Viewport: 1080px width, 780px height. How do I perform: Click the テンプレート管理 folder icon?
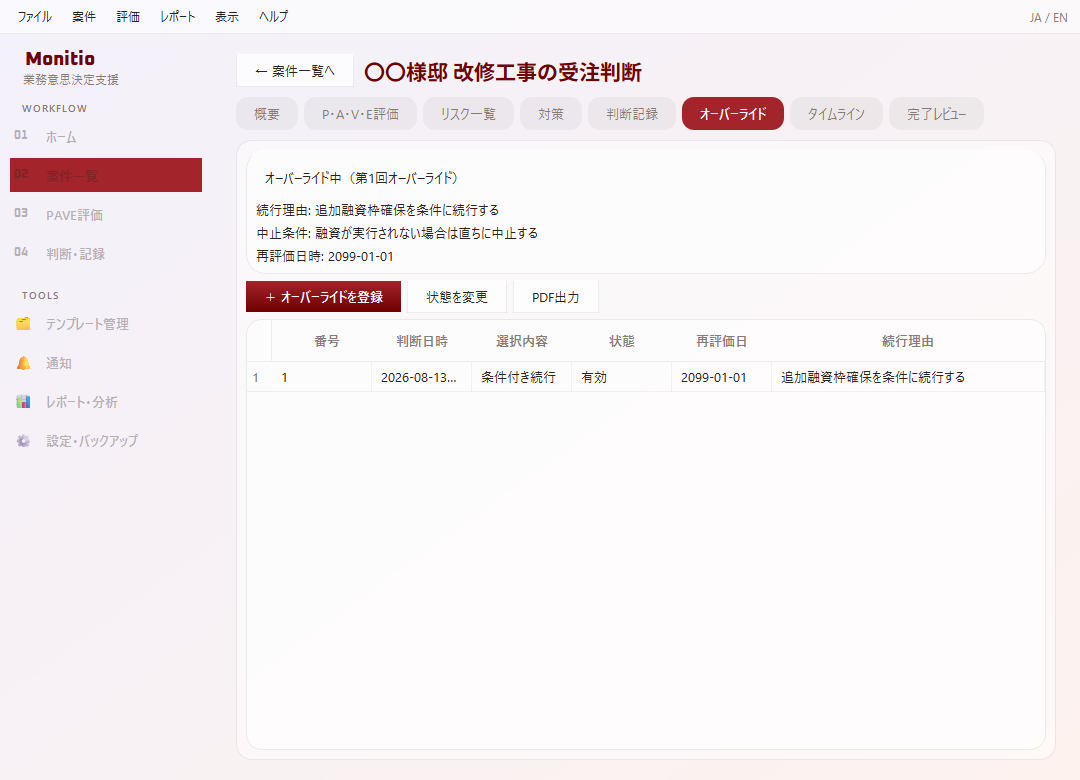(x=23, y=324)
